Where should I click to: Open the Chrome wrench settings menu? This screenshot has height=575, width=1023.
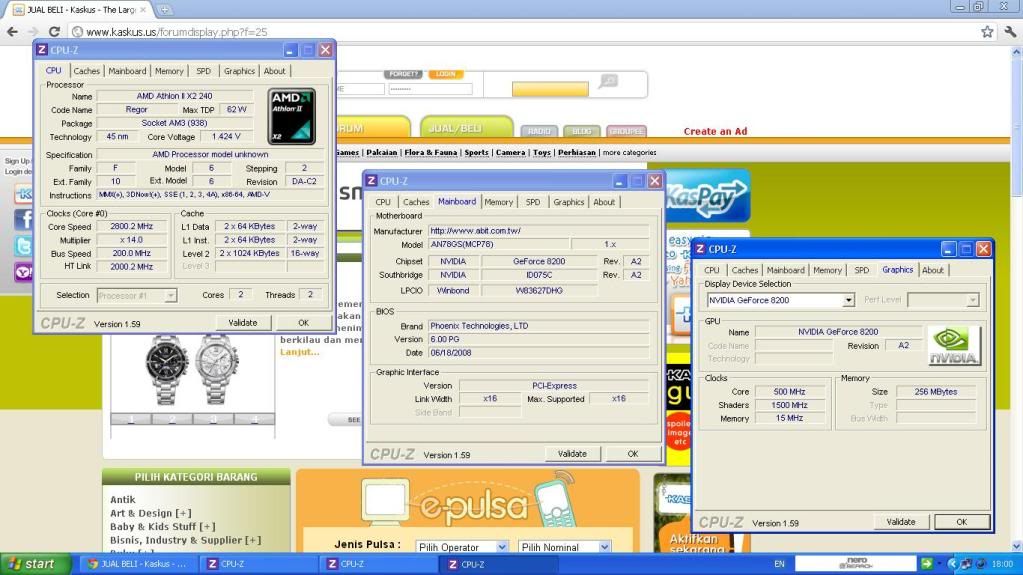coord(1010,31)
